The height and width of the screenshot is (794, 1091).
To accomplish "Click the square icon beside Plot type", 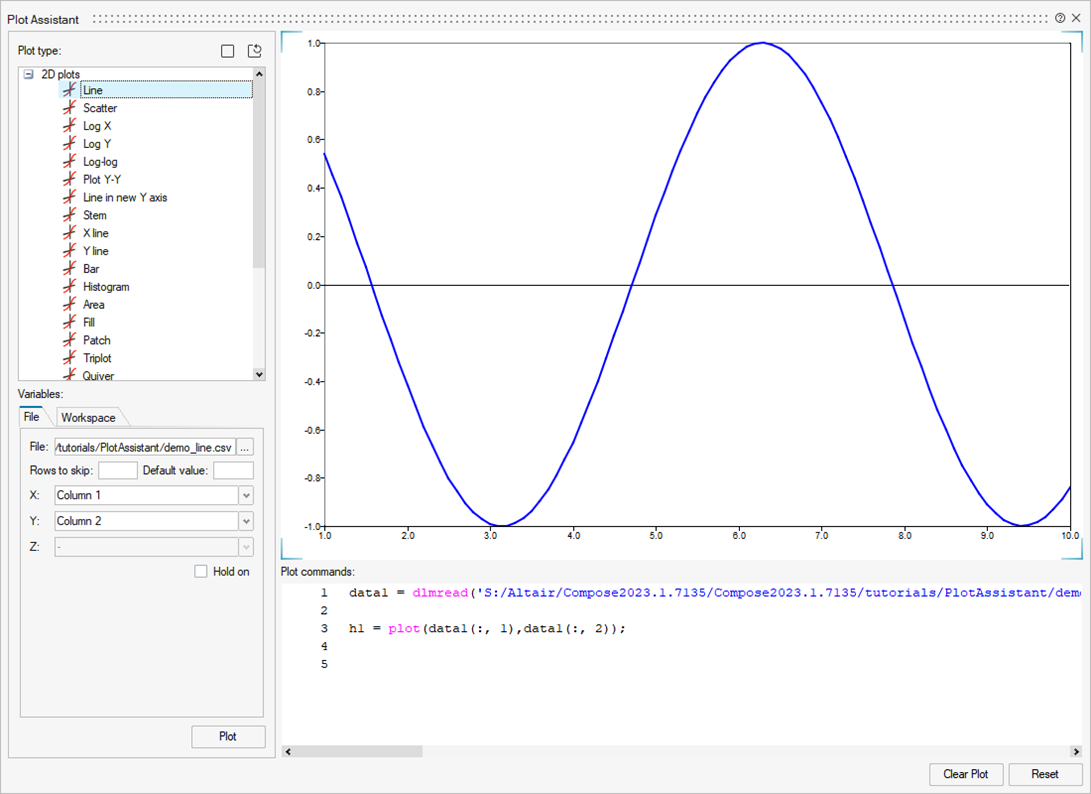I will [228, 51].
